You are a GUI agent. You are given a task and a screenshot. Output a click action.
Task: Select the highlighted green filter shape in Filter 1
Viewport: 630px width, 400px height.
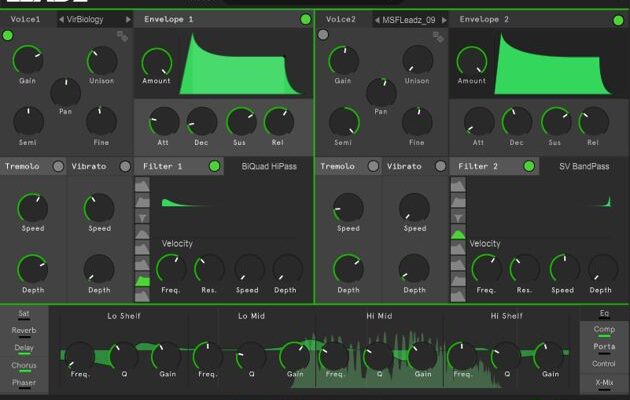coord(142,282)
